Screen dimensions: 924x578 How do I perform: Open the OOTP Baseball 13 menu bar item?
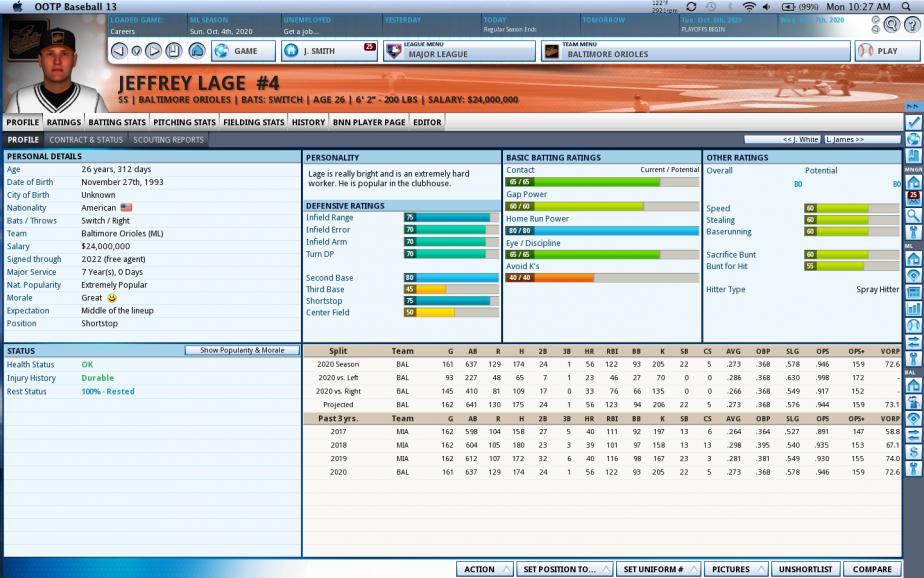tap(75, 6)
